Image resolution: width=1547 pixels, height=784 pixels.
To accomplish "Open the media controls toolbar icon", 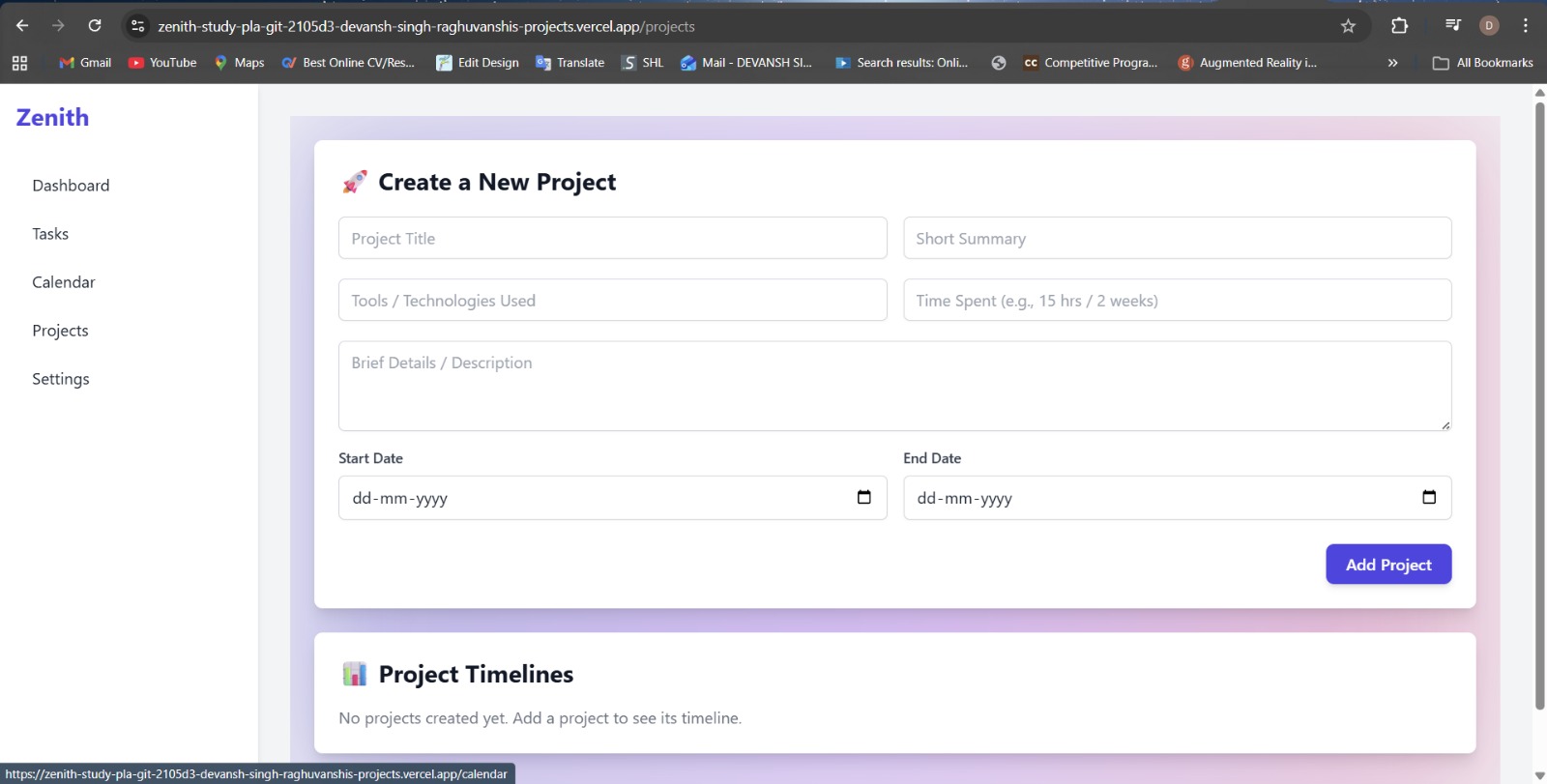I will pos(1452,26).
